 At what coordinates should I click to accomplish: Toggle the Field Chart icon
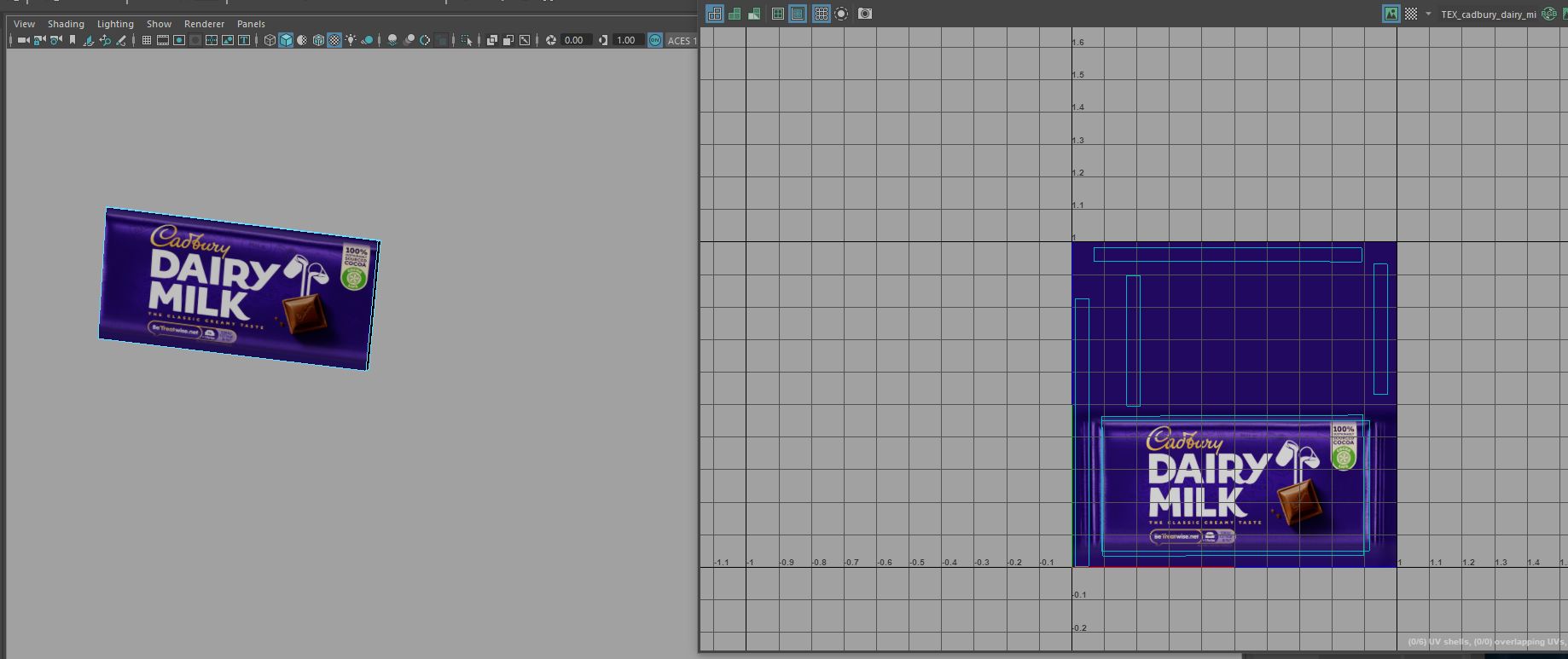click(212, 40)
